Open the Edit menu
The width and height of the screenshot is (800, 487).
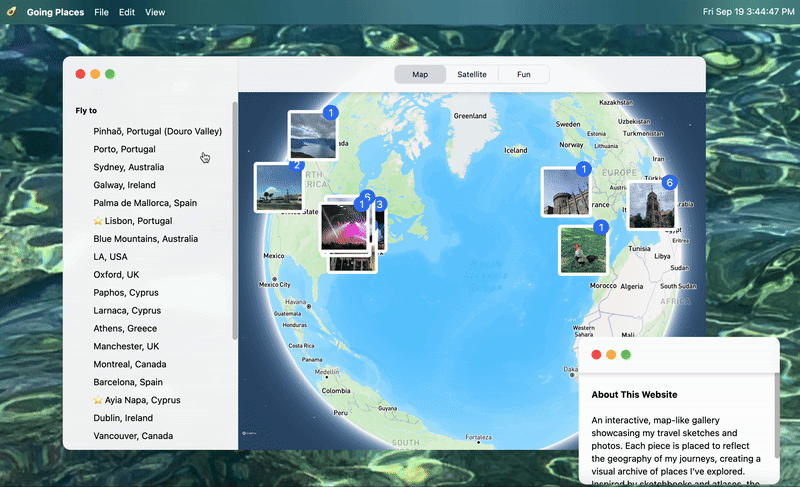pos(127,12)
